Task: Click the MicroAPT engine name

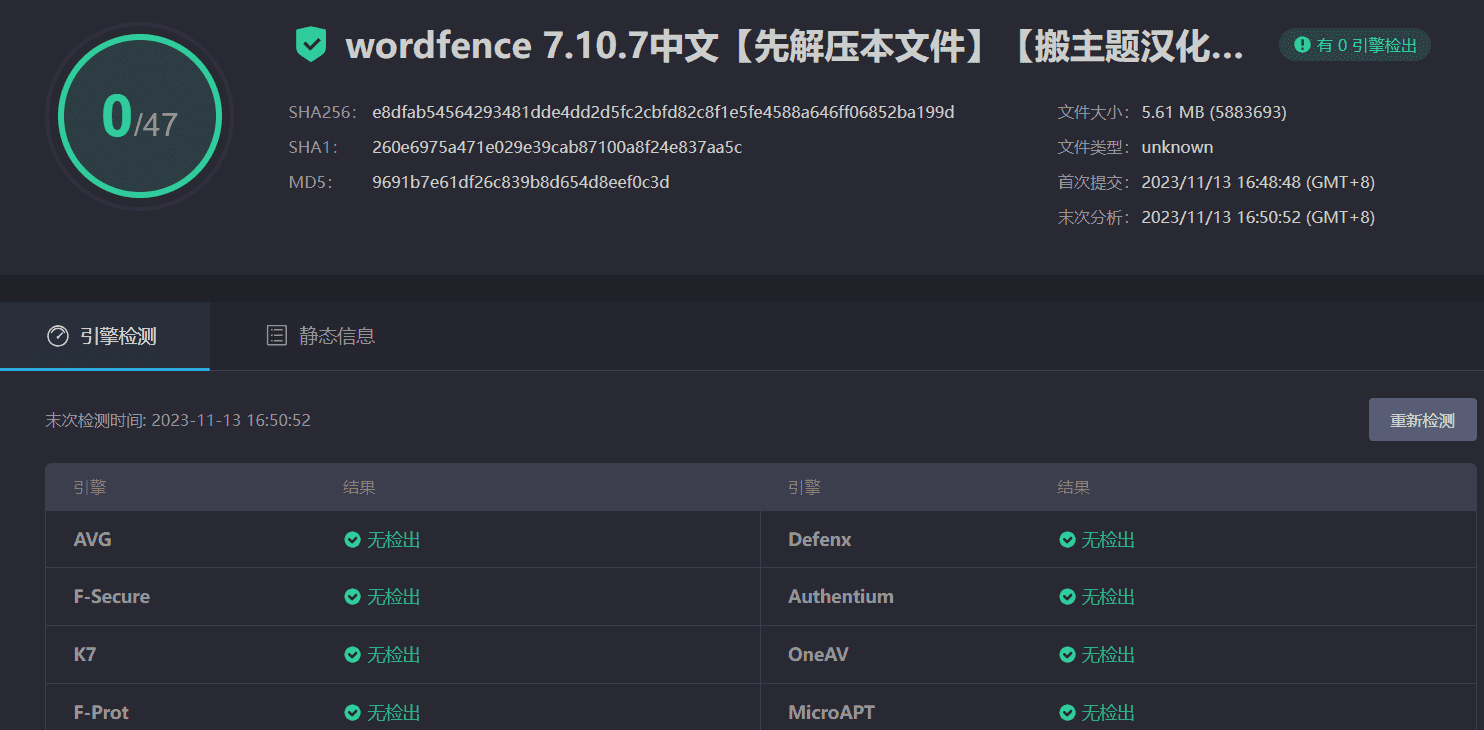Action: pos(831,713)
